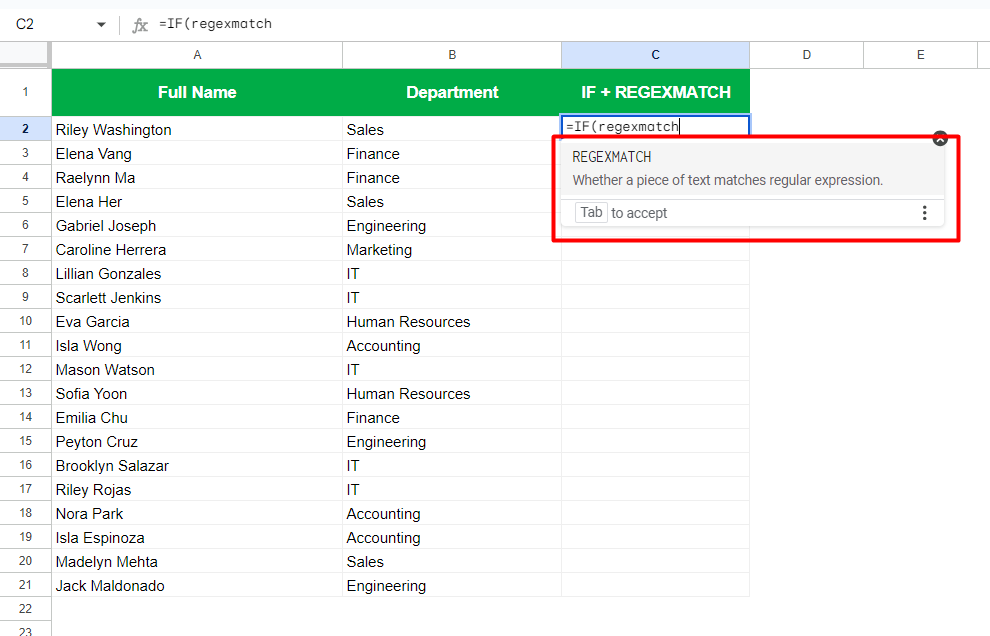The image size is (990, 636).
Task: Select cell containing Lillian Gonzales
Action: coord(197,273)
